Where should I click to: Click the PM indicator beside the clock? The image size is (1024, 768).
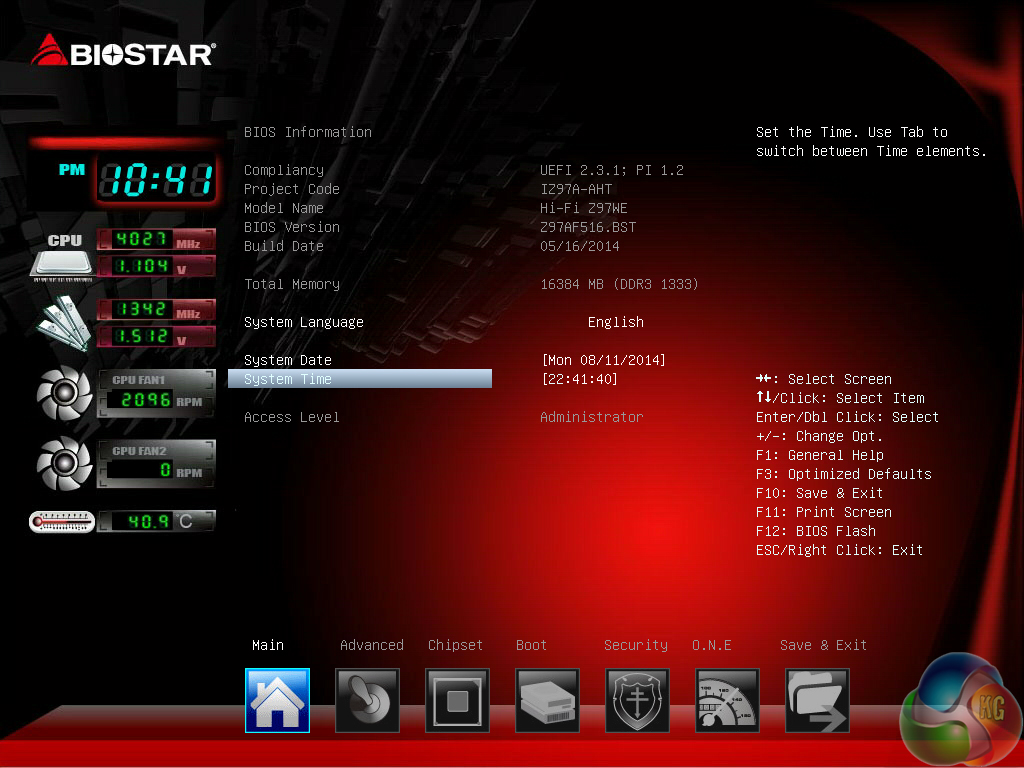pos(72,170)
